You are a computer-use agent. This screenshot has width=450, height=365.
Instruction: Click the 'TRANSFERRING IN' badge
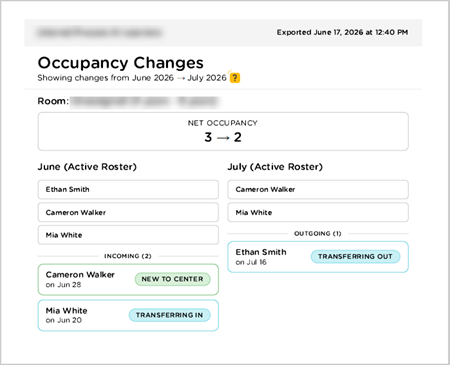pos(169,315)
